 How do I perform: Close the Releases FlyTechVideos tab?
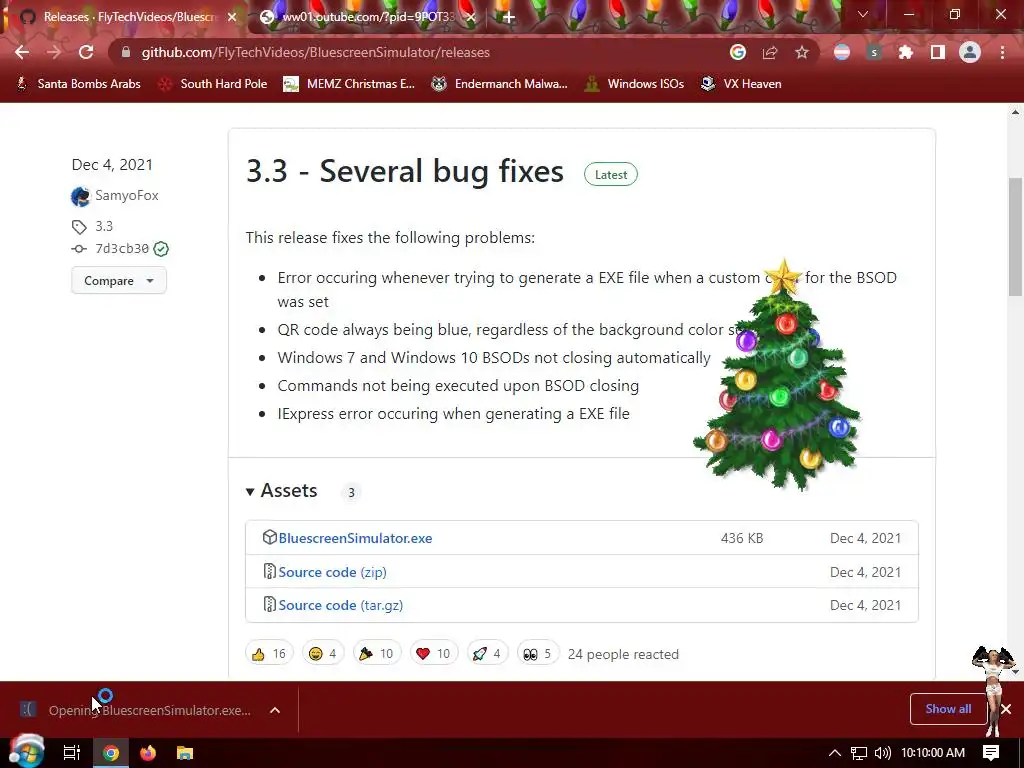(x=232, y=17)
